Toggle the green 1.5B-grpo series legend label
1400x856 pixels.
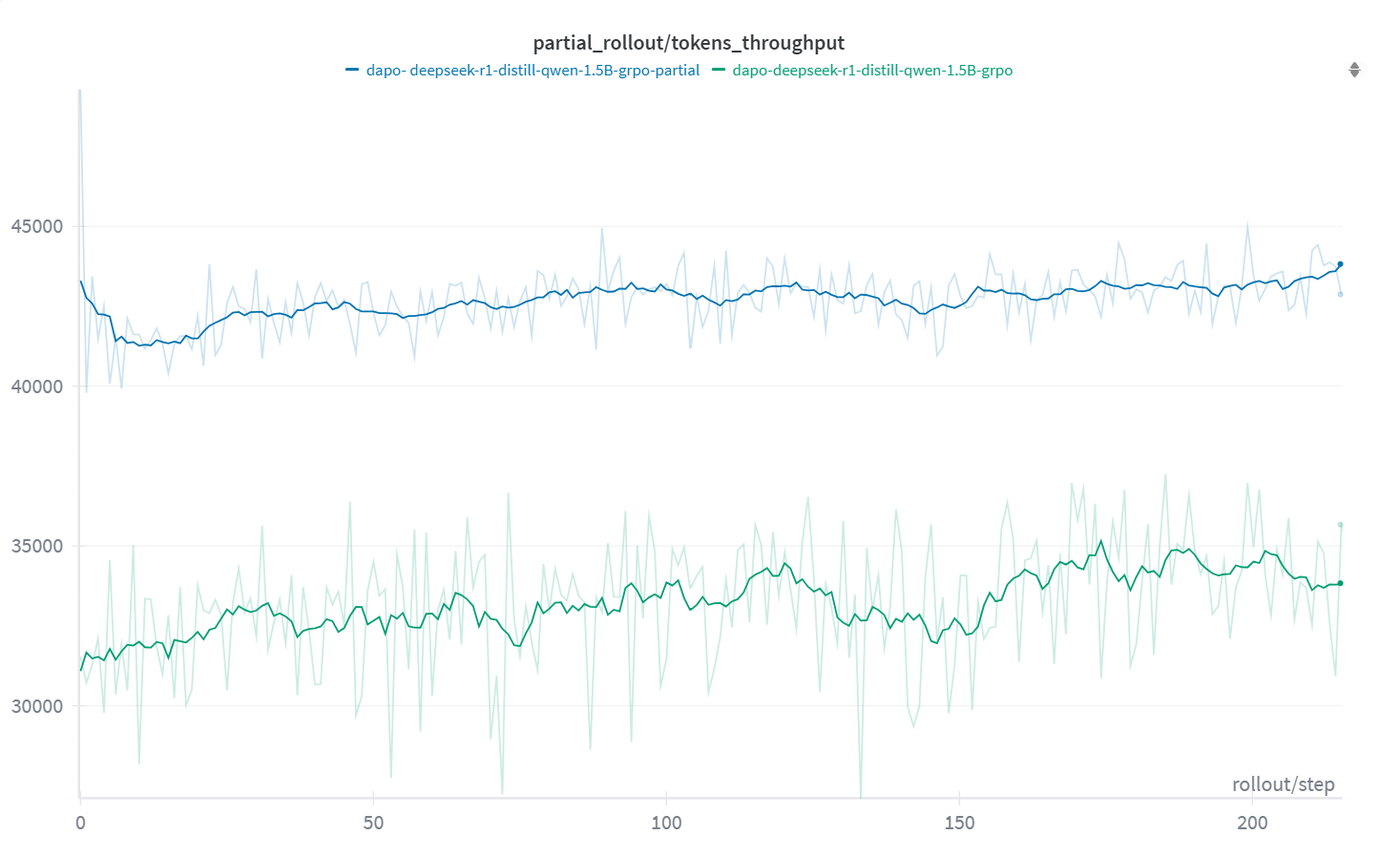(872, 71)
